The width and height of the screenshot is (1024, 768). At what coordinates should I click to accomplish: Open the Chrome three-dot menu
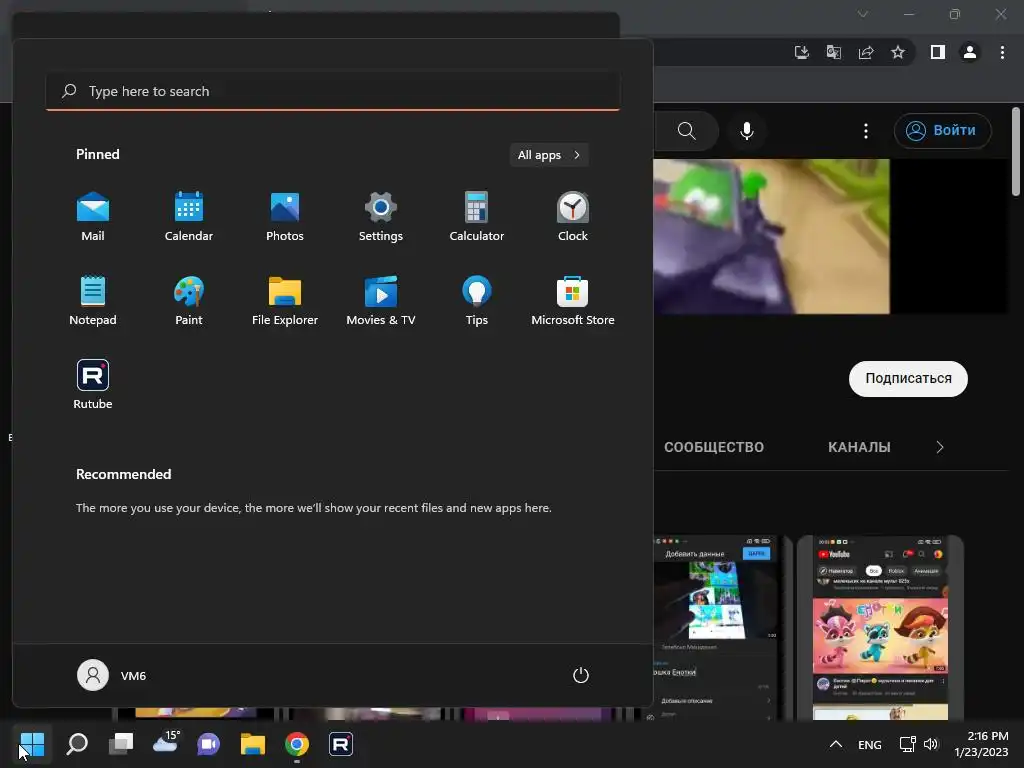(x=1002, y=52)
